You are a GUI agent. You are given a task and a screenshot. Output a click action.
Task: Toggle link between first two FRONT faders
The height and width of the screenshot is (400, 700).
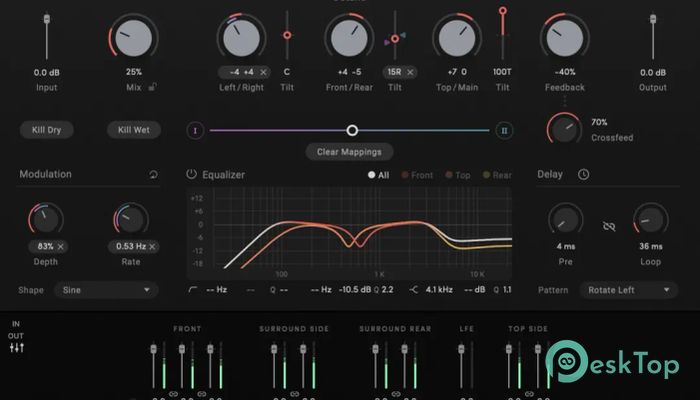(x=173, y=394)
